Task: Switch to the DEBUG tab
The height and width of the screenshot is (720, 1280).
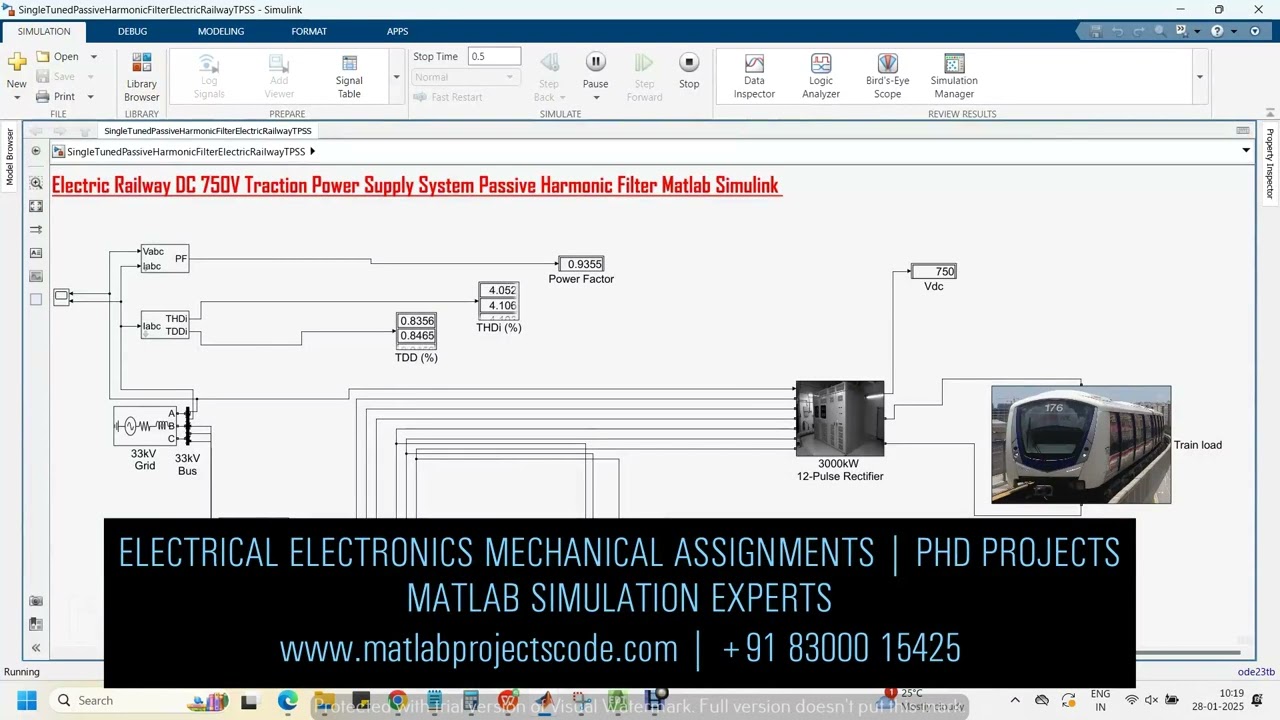Action: (x=132, y=31)
